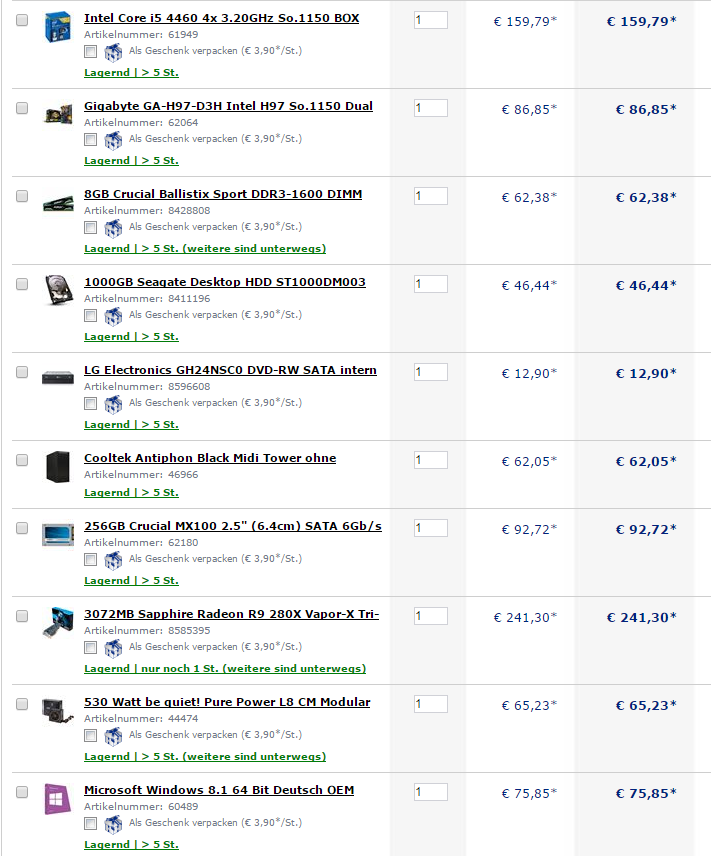Image resolution: width=711 pixels, height=856 pixels.
Task: Click the Intel Core i5 product thumbnail
Action: (57, 26)
